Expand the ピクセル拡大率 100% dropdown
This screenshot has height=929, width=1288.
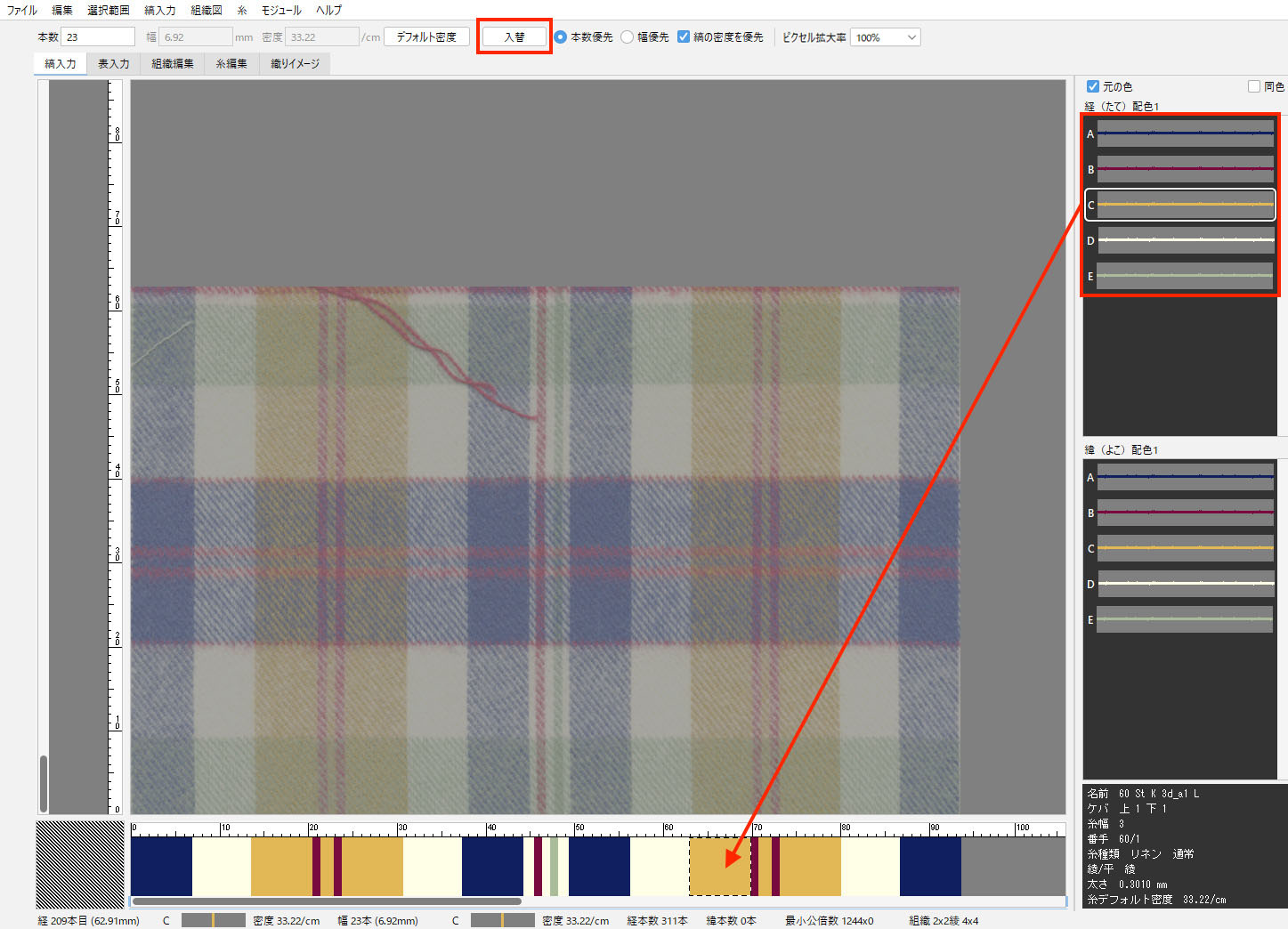(885, 37)
